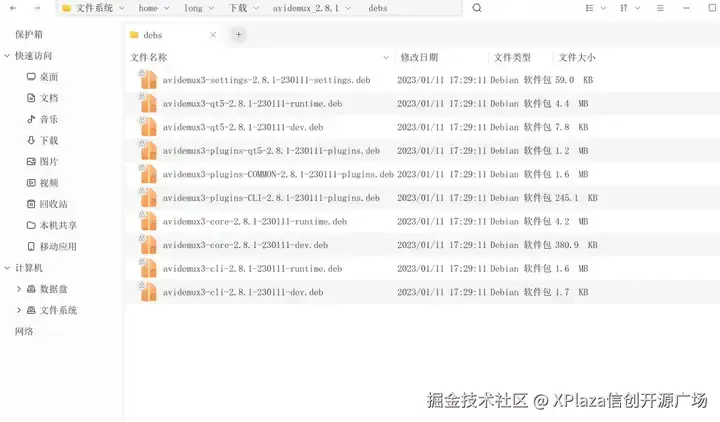Image resolution: width=720 pixels, height=422 pixels.
Task: Collapse the 快速访问 section
Action: (7, 56)
